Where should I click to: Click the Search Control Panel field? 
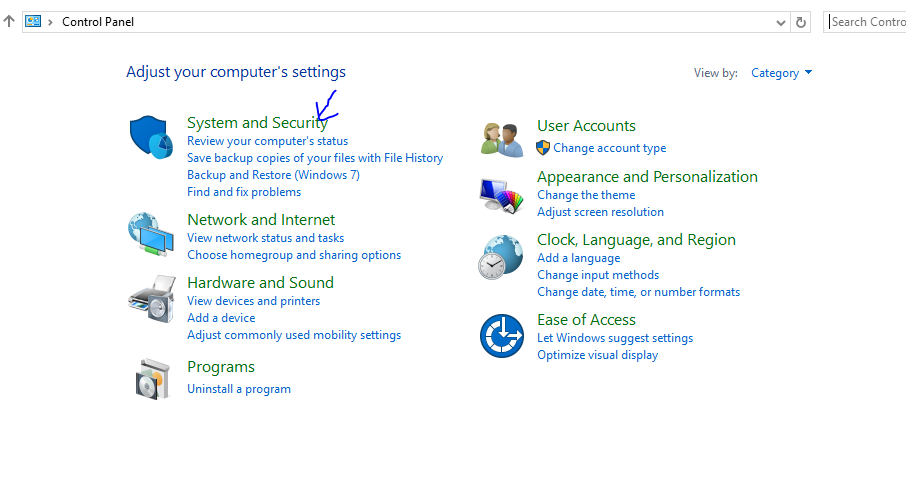865,22
